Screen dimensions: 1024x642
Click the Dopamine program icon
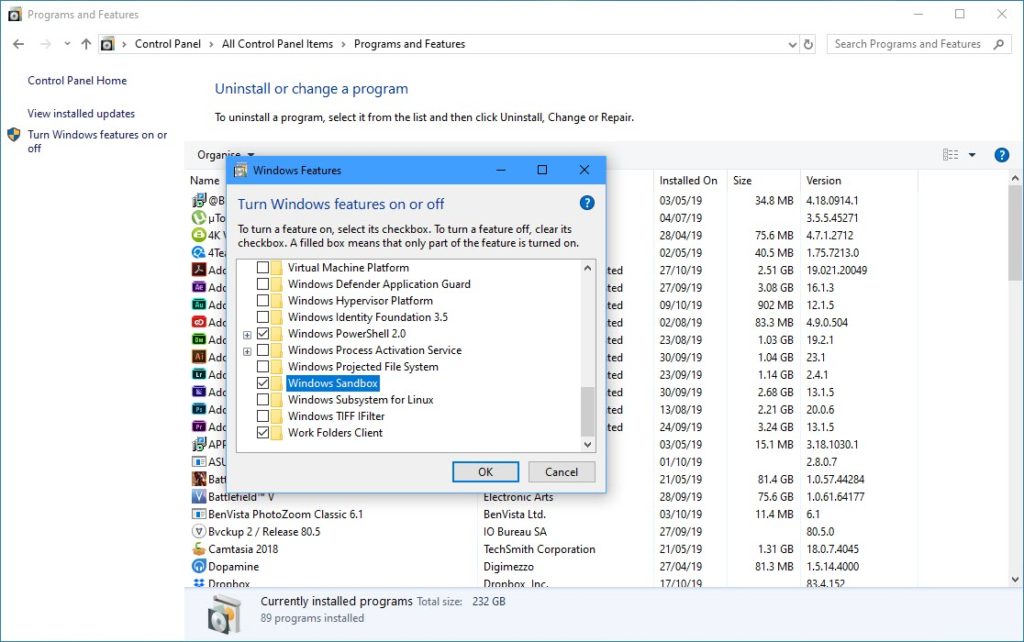pyautogui.click(x=199, y=566)
